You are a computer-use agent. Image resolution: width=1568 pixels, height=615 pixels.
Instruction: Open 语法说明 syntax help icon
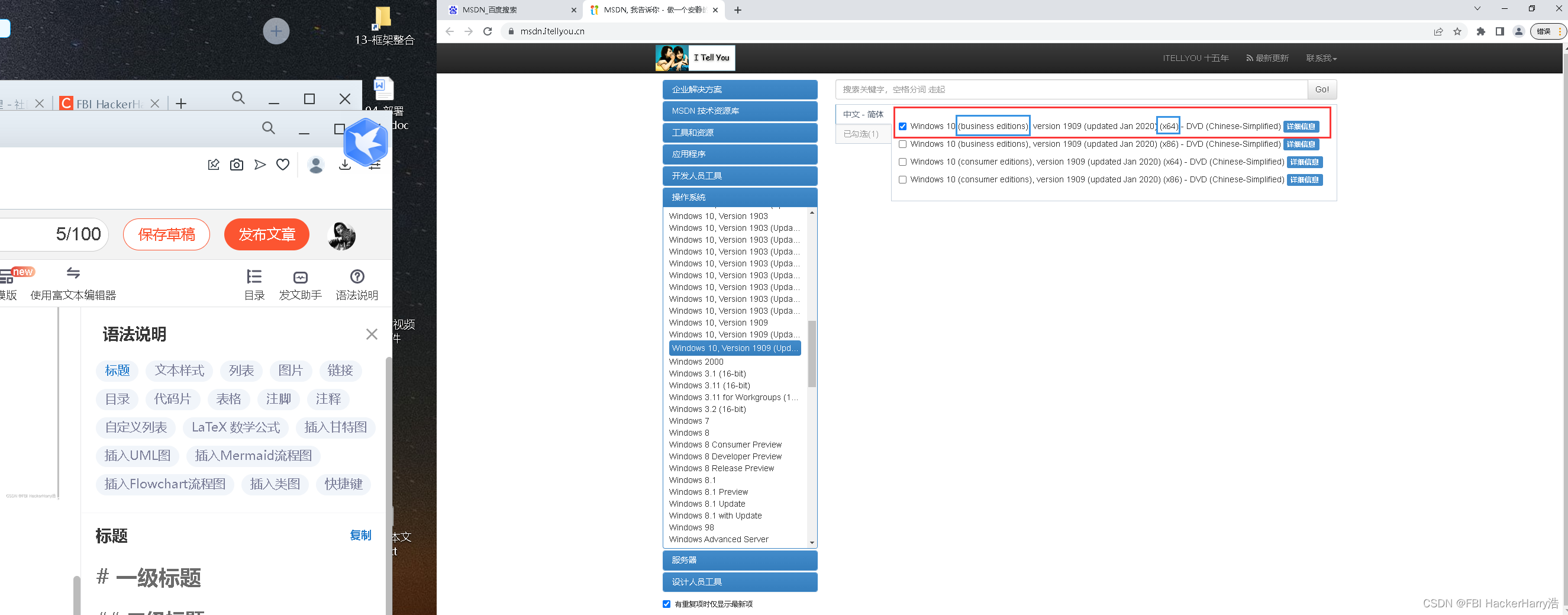coord(357,284)
